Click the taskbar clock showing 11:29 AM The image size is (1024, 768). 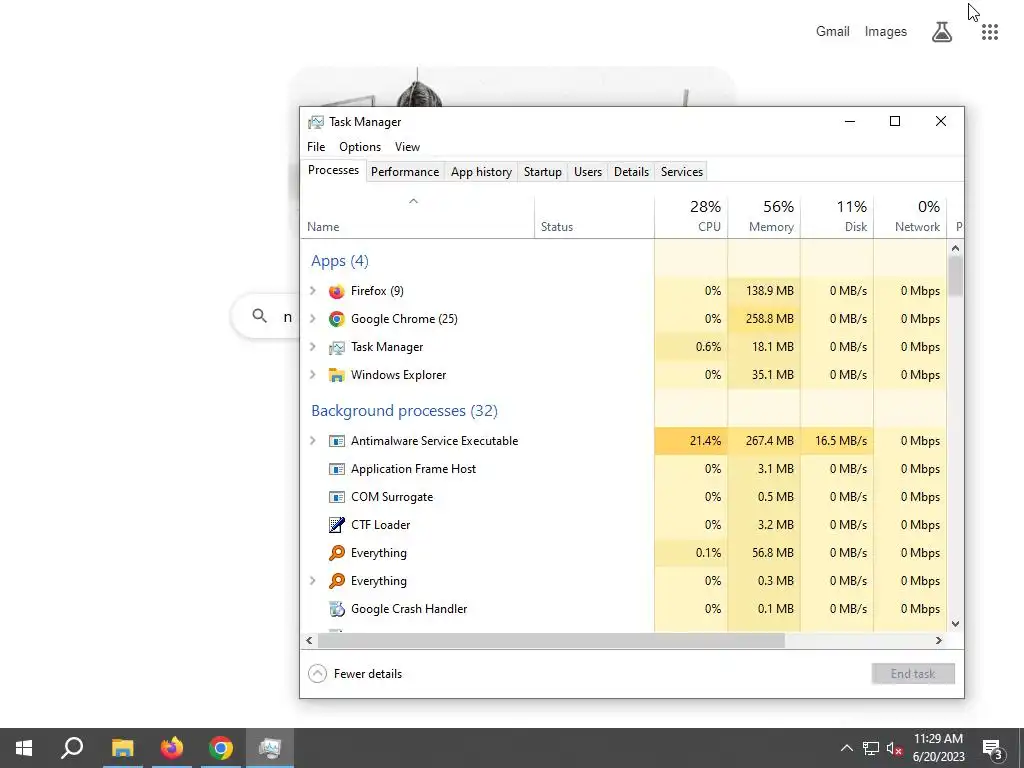pos(938,748)
